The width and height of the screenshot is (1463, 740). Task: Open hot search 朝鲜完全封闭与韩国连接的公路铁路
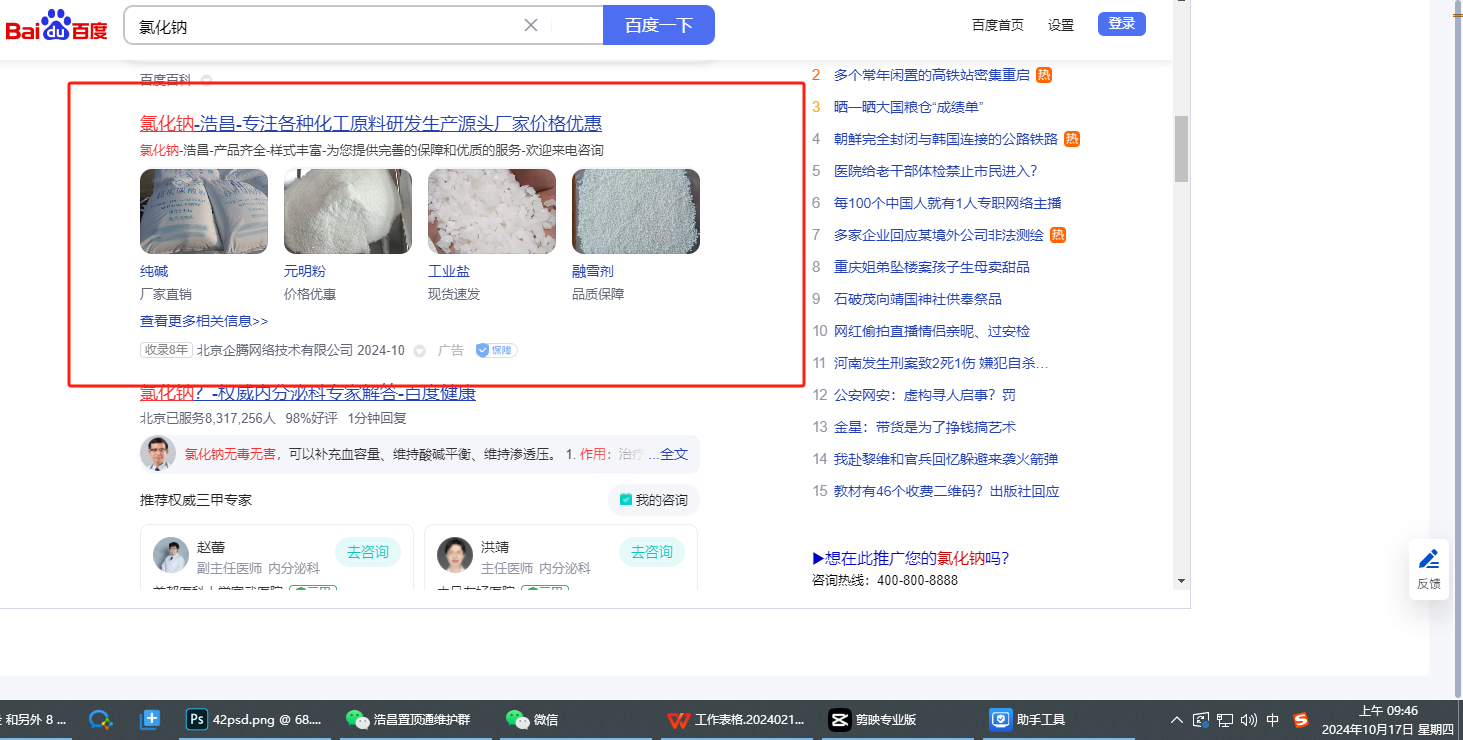pos(946,139)
